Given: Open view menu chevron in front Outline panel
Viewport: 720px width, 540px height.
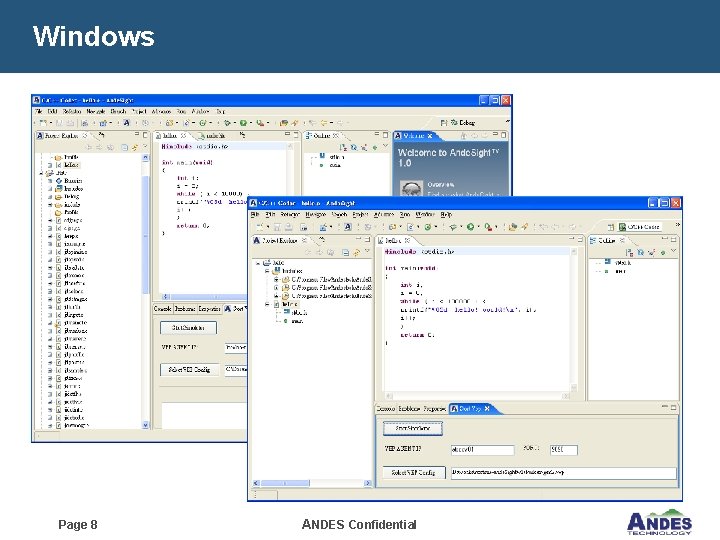Looking at the screenshot, I should [x=674, y=251].
